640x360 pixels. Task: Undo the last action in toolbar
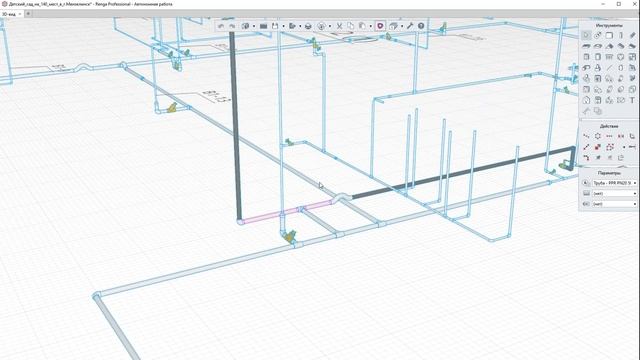point(221,26)
